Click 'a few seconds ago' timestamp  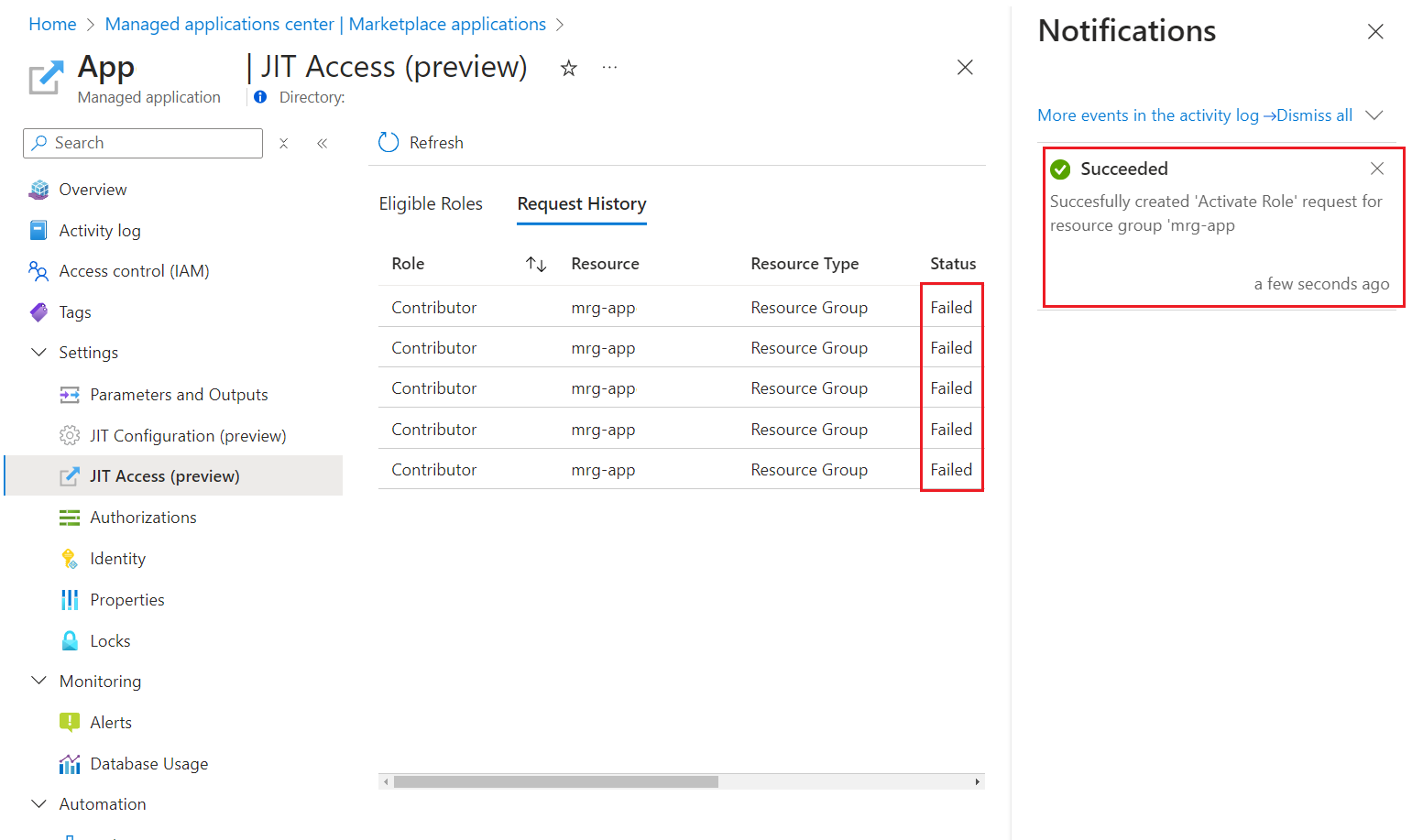tap(1321, 284)
